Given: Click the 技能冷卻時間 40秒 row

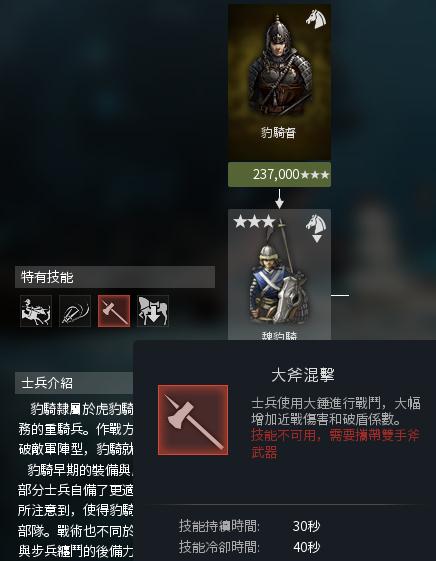Looking at the screenshot, I should (250, 547).
